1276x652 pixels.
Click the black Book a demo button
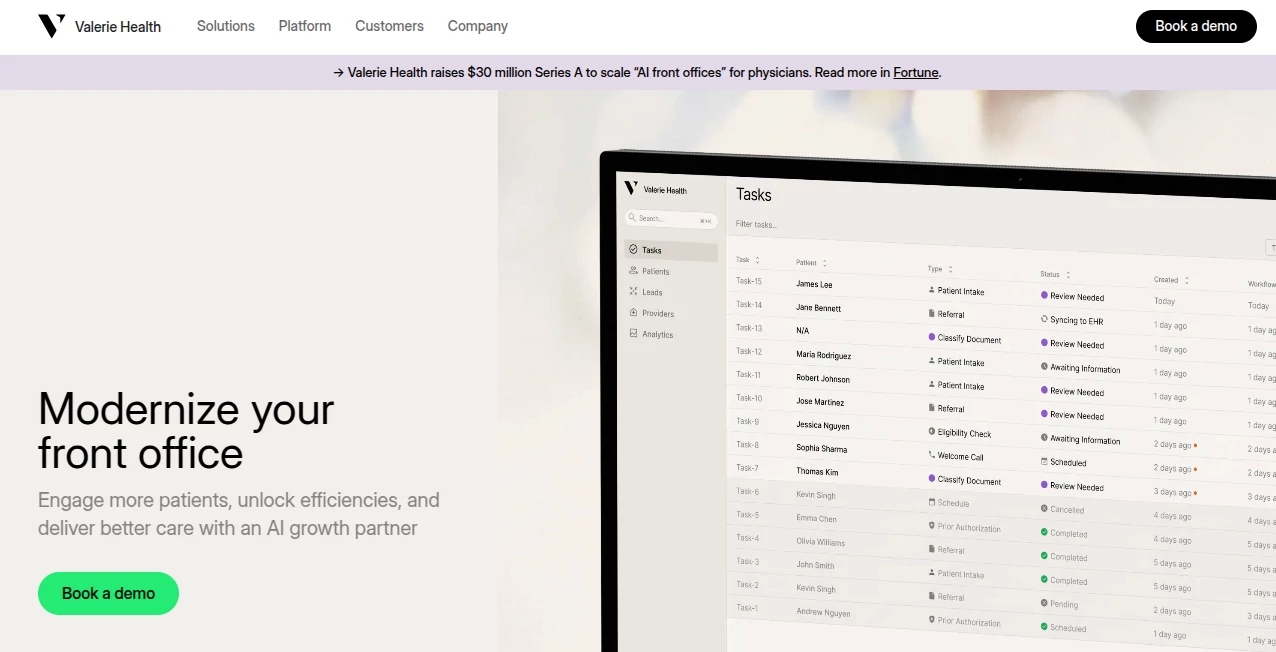point(1197,26)
